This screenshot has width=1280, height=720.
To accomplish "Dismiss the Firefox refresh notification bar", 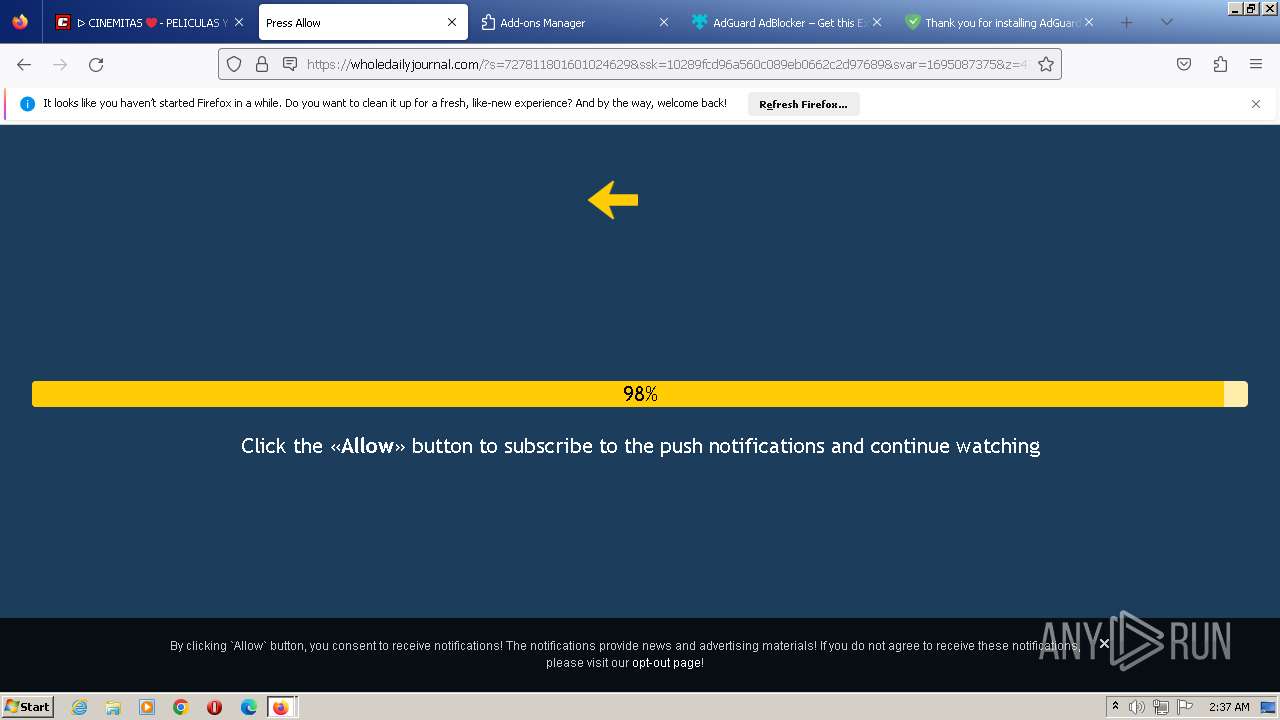I will tap(1256, 104).
